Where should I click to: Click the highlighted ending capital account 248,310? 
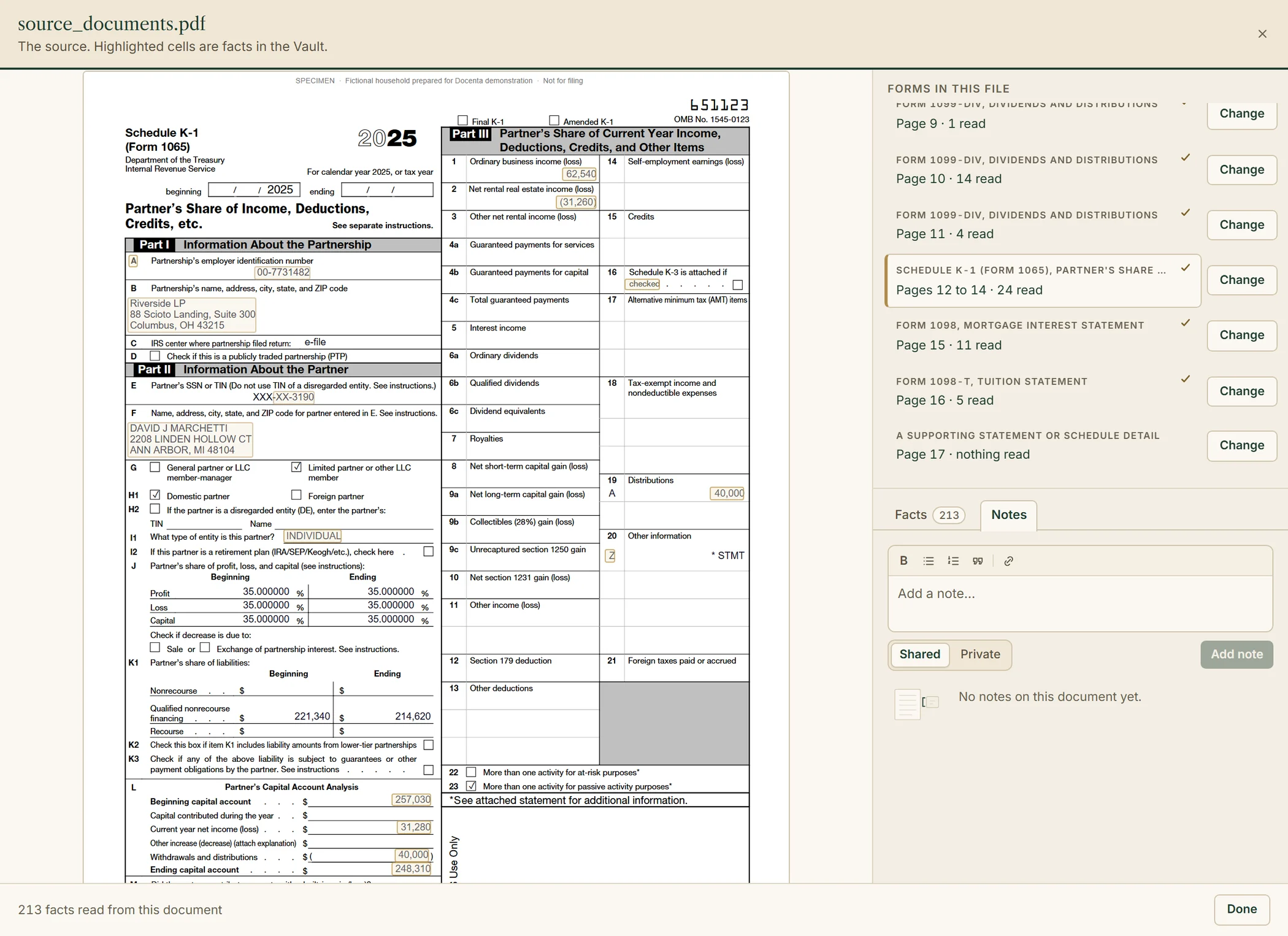click(412, 869)
